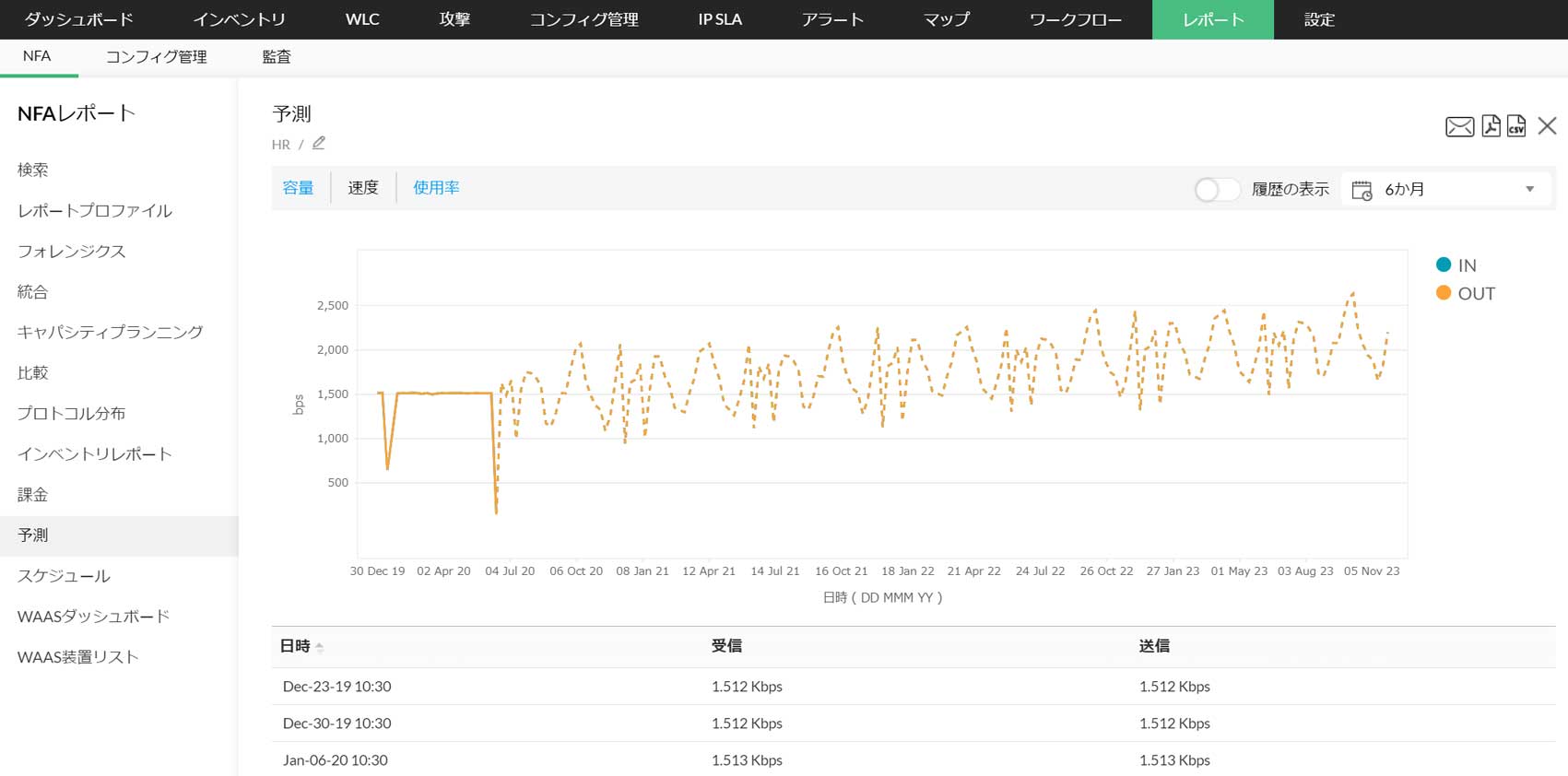The height and width of the screenshot is (776, 1568).
Task: Click the calendar icon in period selector
Action: 1362,190
